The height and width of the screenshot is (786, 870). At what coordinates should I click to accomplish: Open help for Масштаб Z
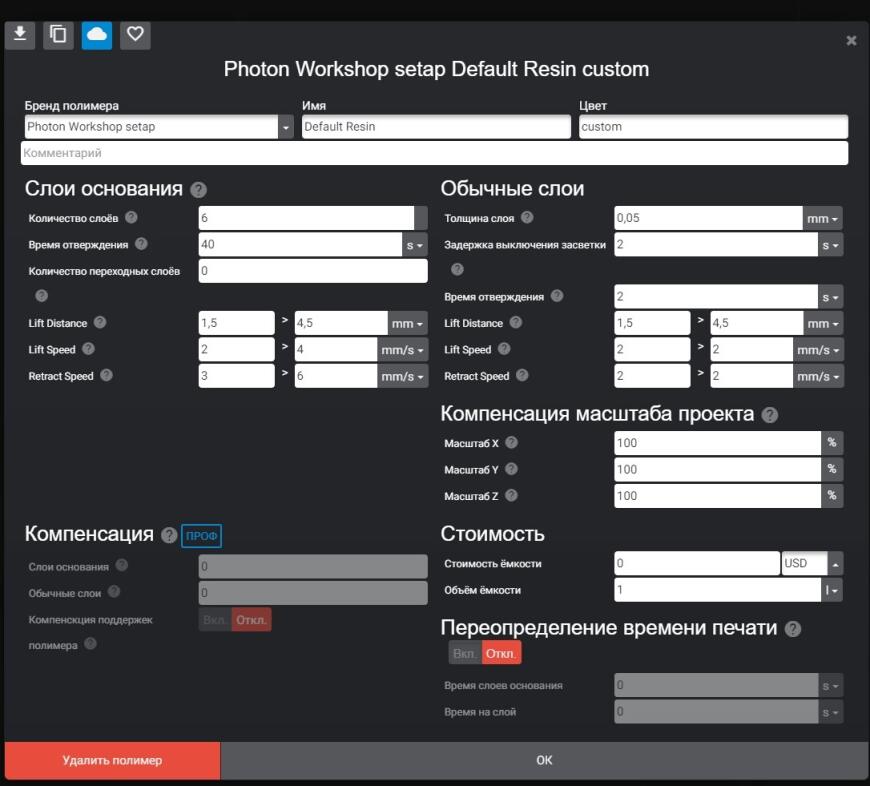(512, 495)
